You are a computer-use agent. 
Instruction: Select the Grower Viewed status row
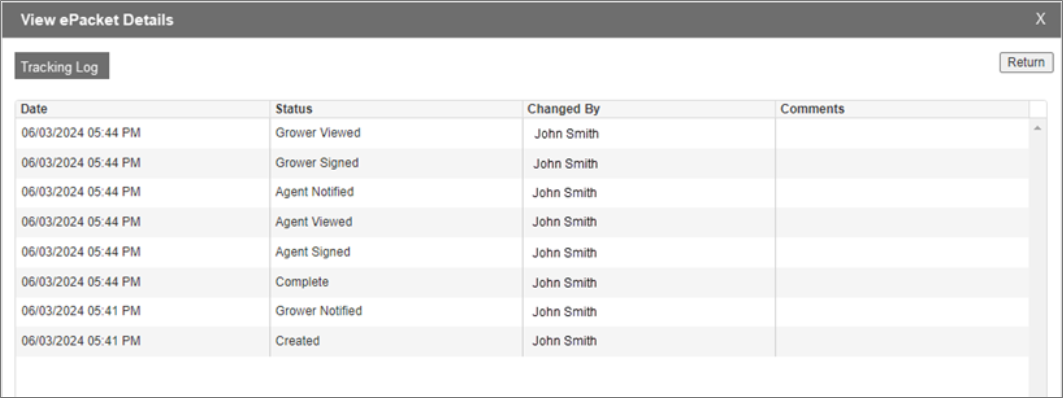pos(522,134)
